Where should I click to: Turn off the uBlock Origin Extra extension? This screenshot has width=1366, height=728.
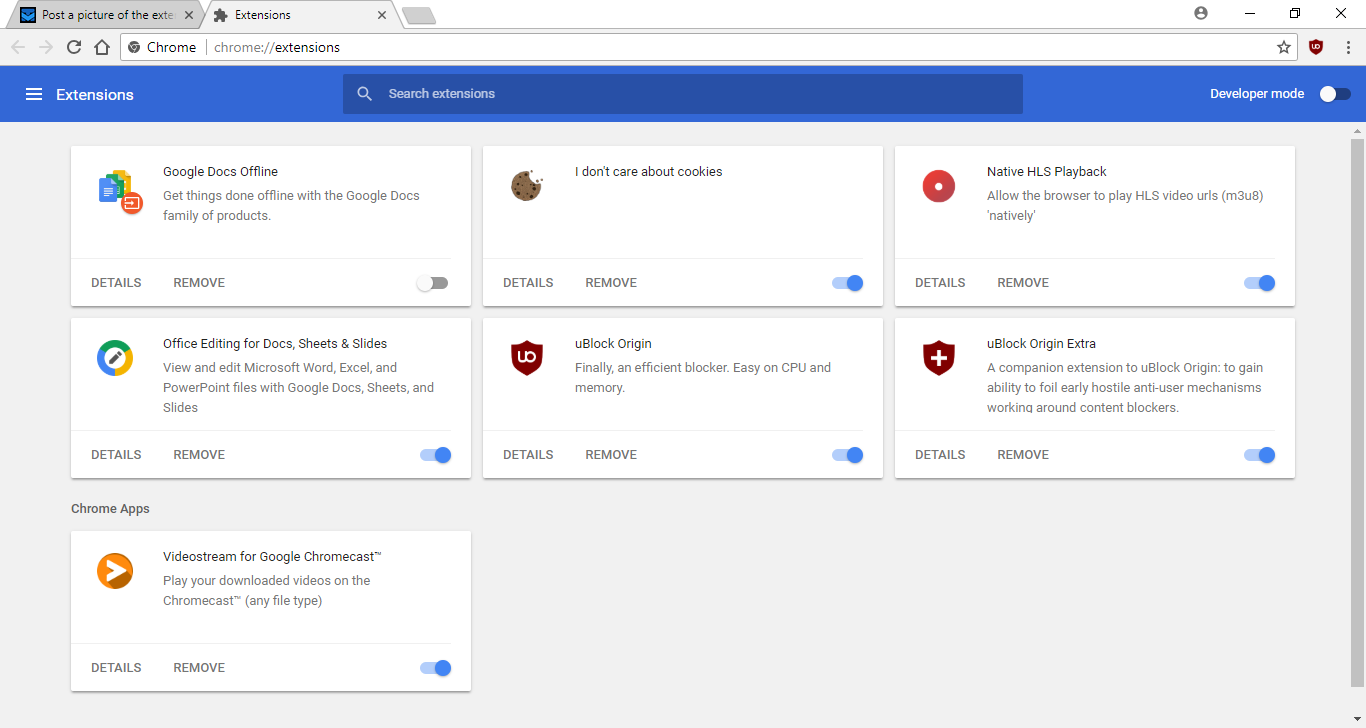1259,455
